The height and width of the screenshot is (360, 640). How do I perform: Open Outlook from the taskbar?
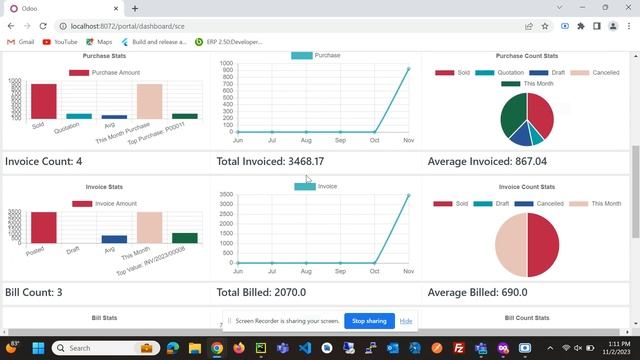tap(393, 348)
